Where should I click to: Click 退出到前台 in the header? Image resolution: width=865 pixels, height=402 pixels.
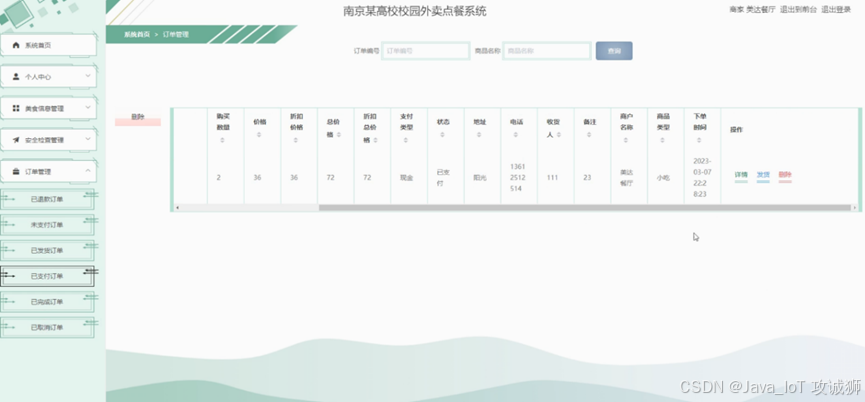[x=798, y=9]
